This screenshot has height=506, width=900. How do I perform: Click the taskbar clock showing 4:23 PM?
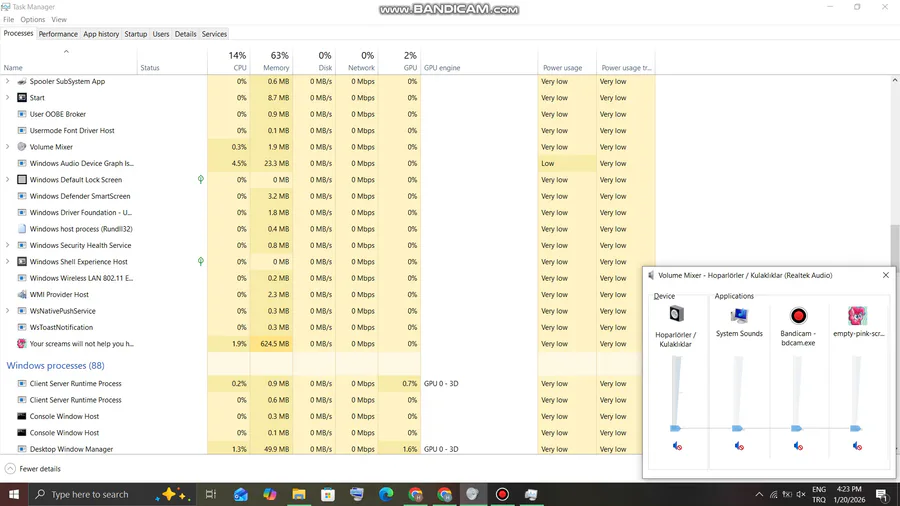tap(849, 495)
